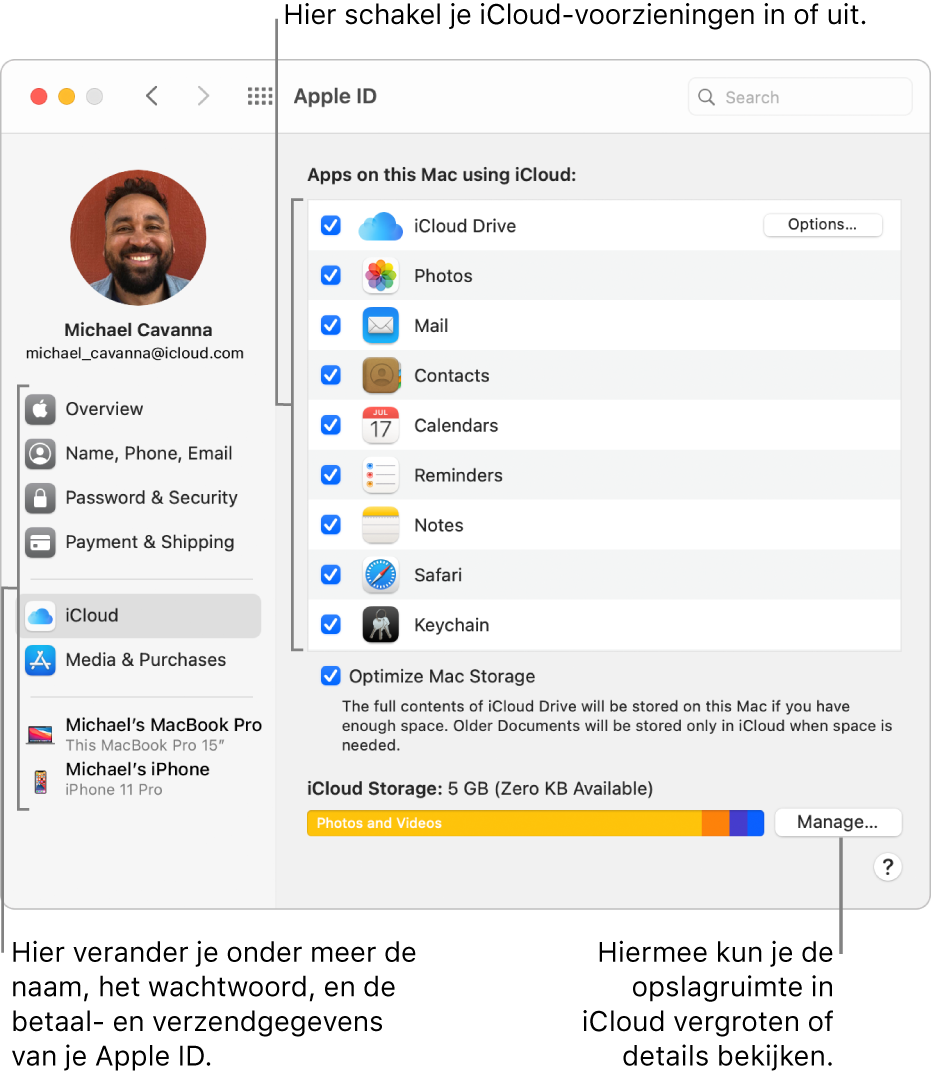
Task: Click the Contacts app icon
Action: [381, 375]
